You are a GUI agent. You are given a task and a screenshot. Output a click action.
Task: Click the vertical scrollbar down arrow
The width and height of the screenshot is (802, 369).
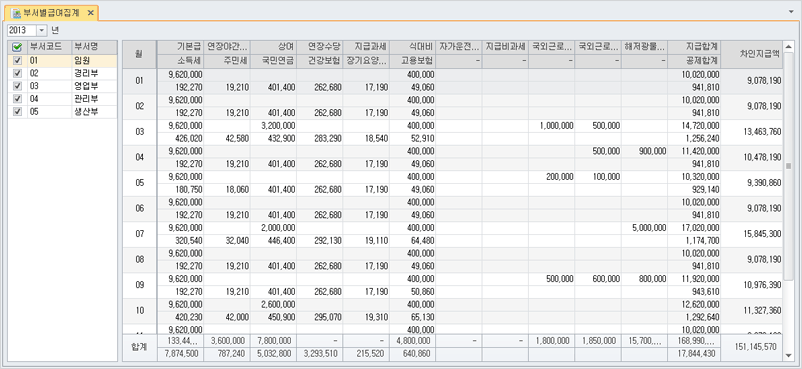click(x=789, y=356)
